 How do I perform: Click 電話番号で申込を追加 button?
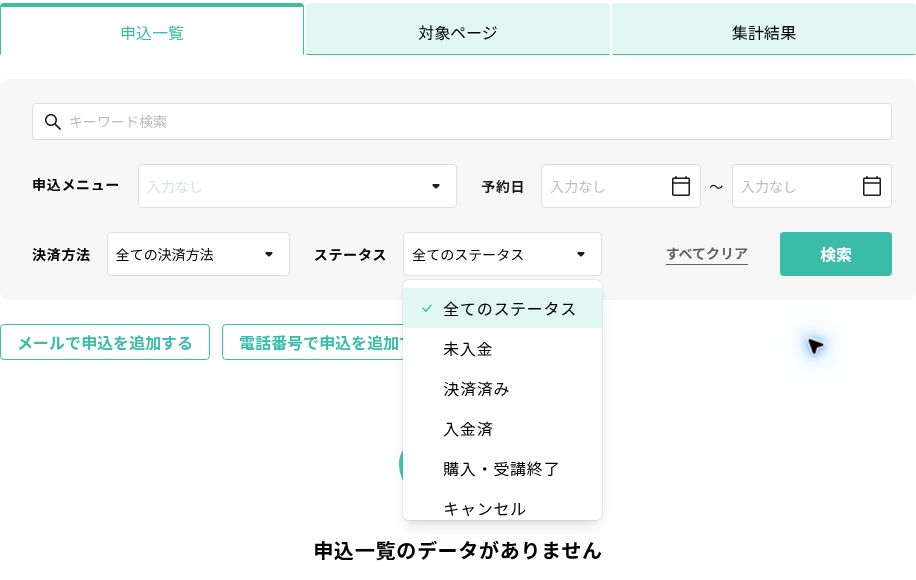pos(313,342)
